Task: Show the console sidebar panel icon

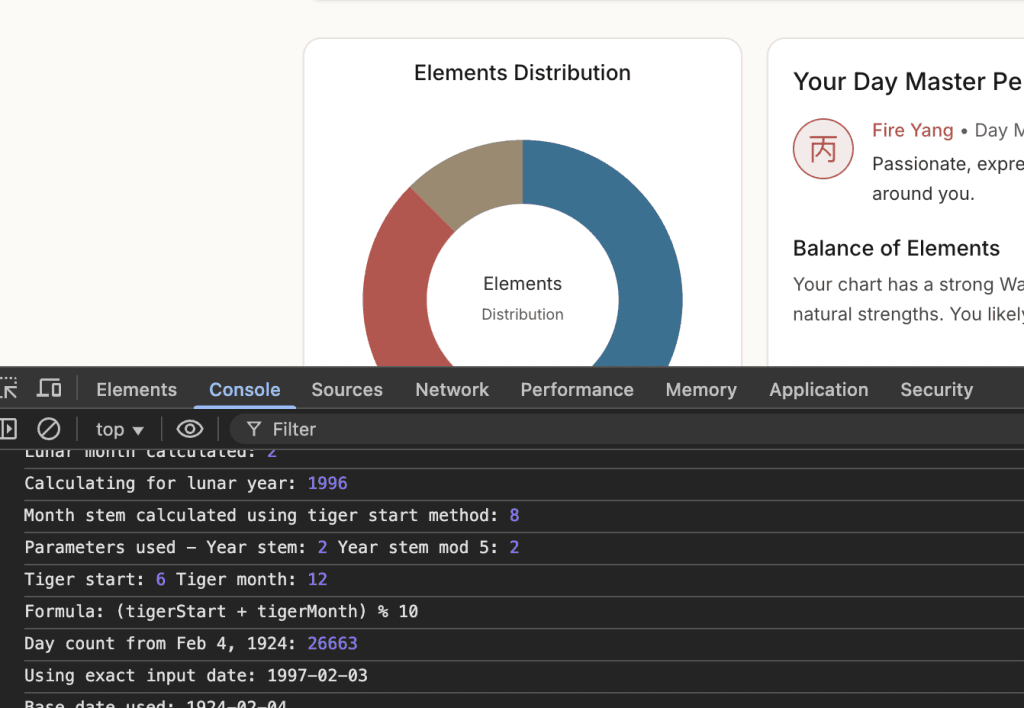Action: [8, 429]
